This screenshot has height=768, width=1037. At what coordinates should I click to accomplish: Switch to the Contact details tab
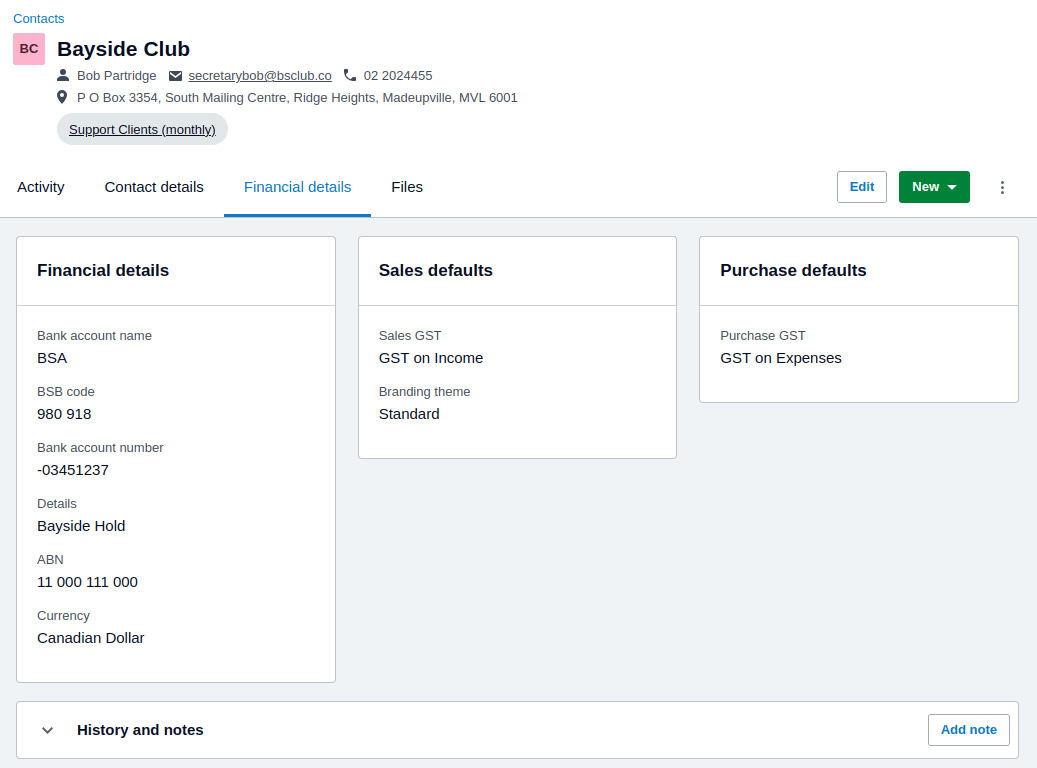coord(154,187)
